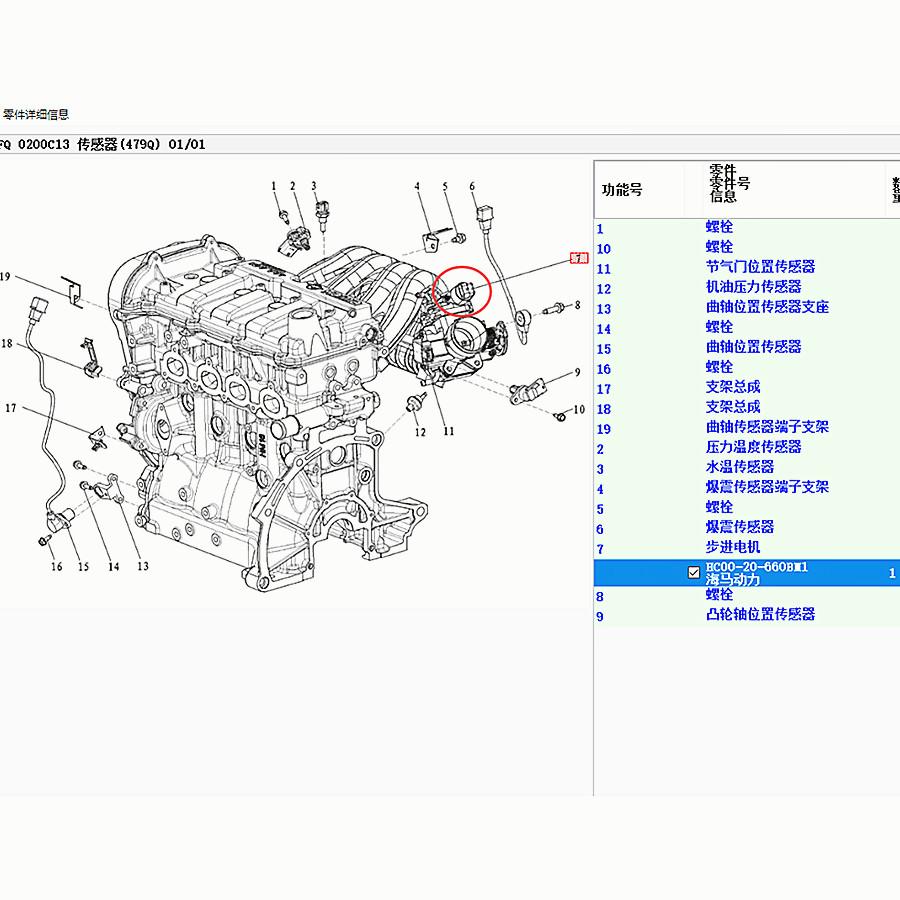The height and width of the screenshot is (900, 900).
Task: Open 爆震传感器端子支架 entry, row 4
Action: 747,488
